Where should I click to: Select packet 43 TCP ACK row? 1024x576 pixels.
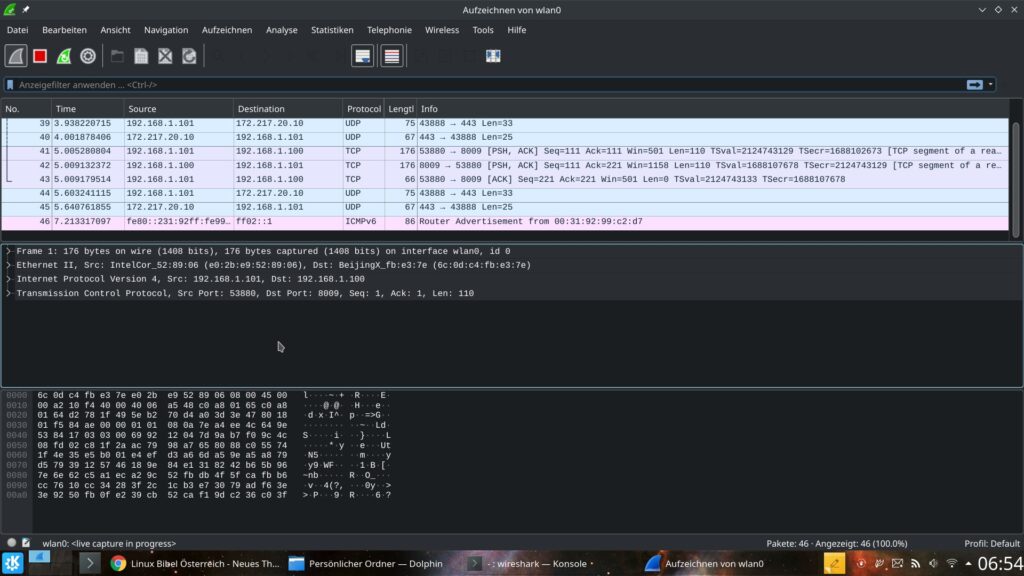505,180
